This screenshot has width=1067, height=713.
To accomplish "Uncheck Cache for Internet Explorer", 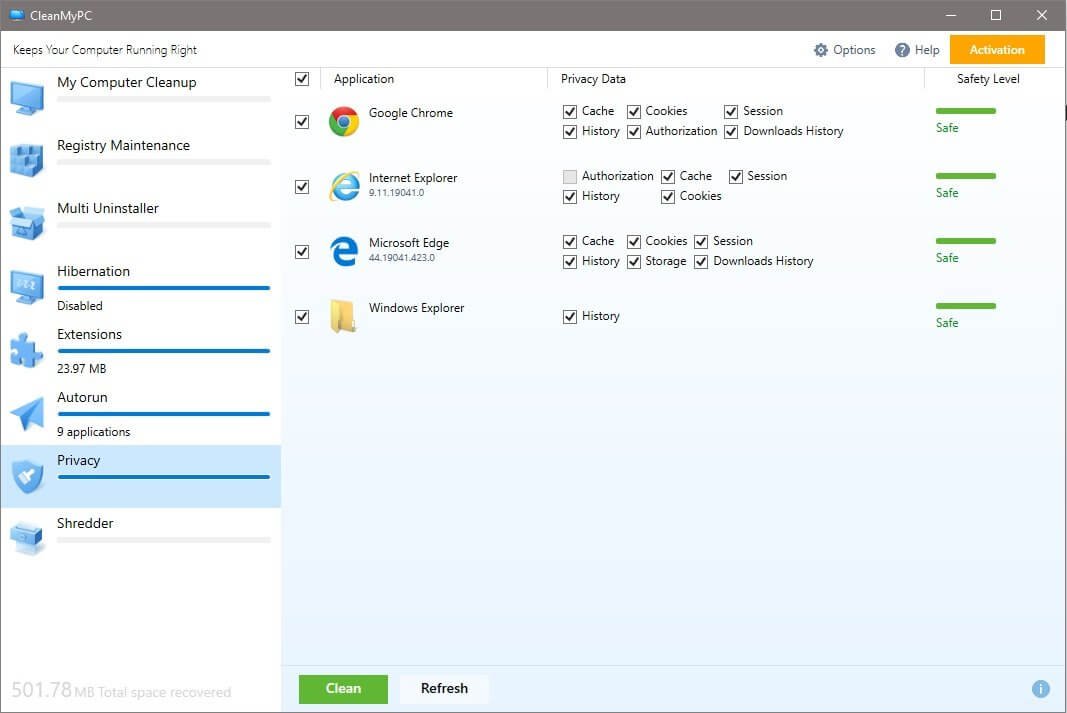I will [668, 176].
